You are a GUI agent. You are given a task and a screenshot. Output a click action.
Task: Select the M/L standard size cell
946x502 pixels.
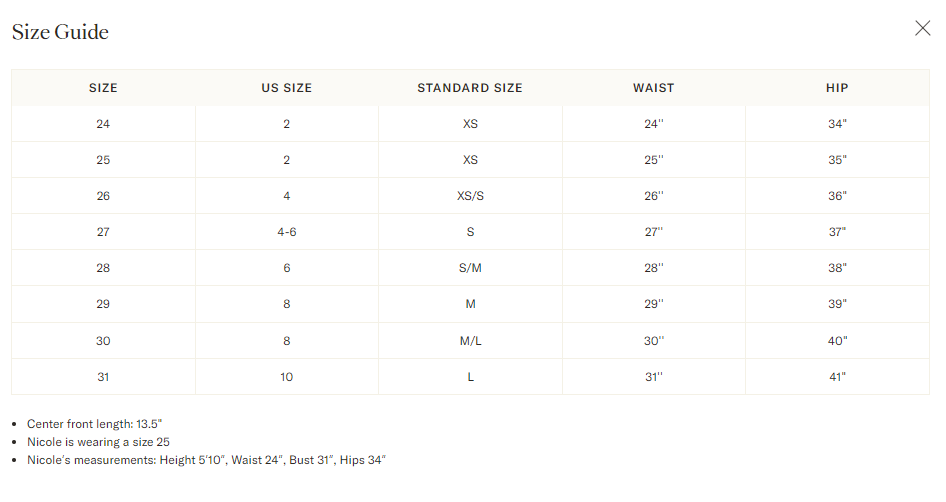click(470, 341)
